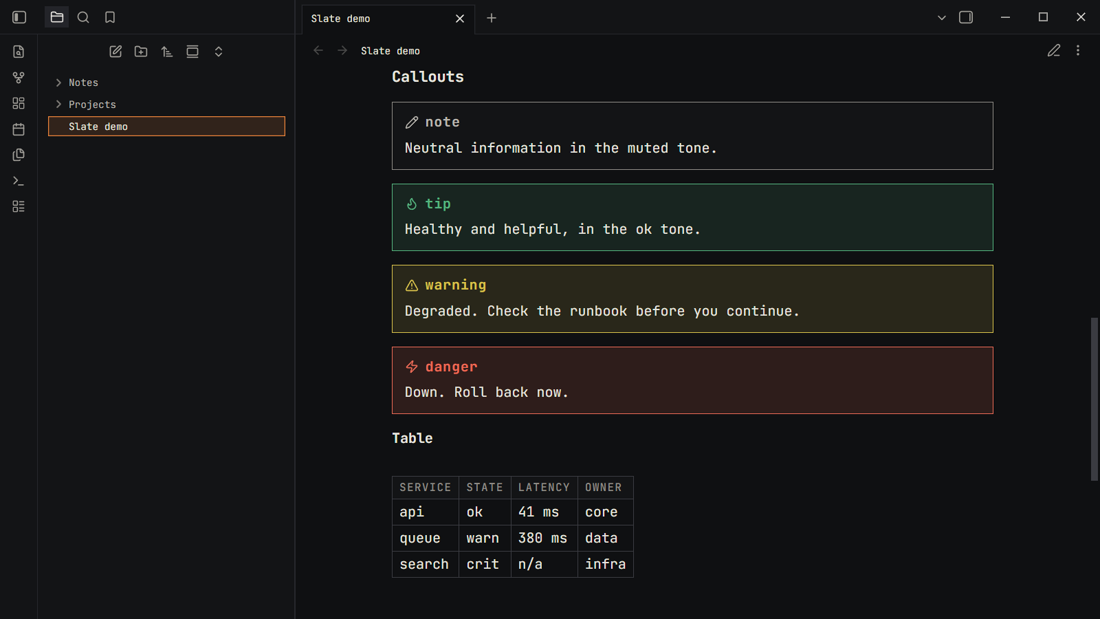Toggle the right sidebar panel
This screenshot has width=1100, height=619.
[x=966, y=18]
